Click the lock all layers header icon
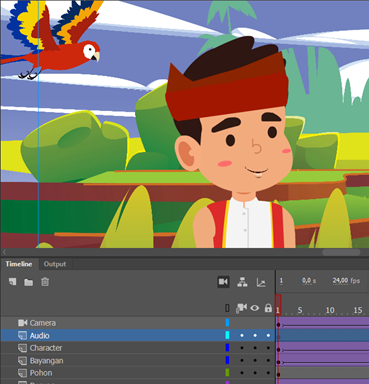Image resolution: width=369 pixels, height=384 pixels. point(268,308)
